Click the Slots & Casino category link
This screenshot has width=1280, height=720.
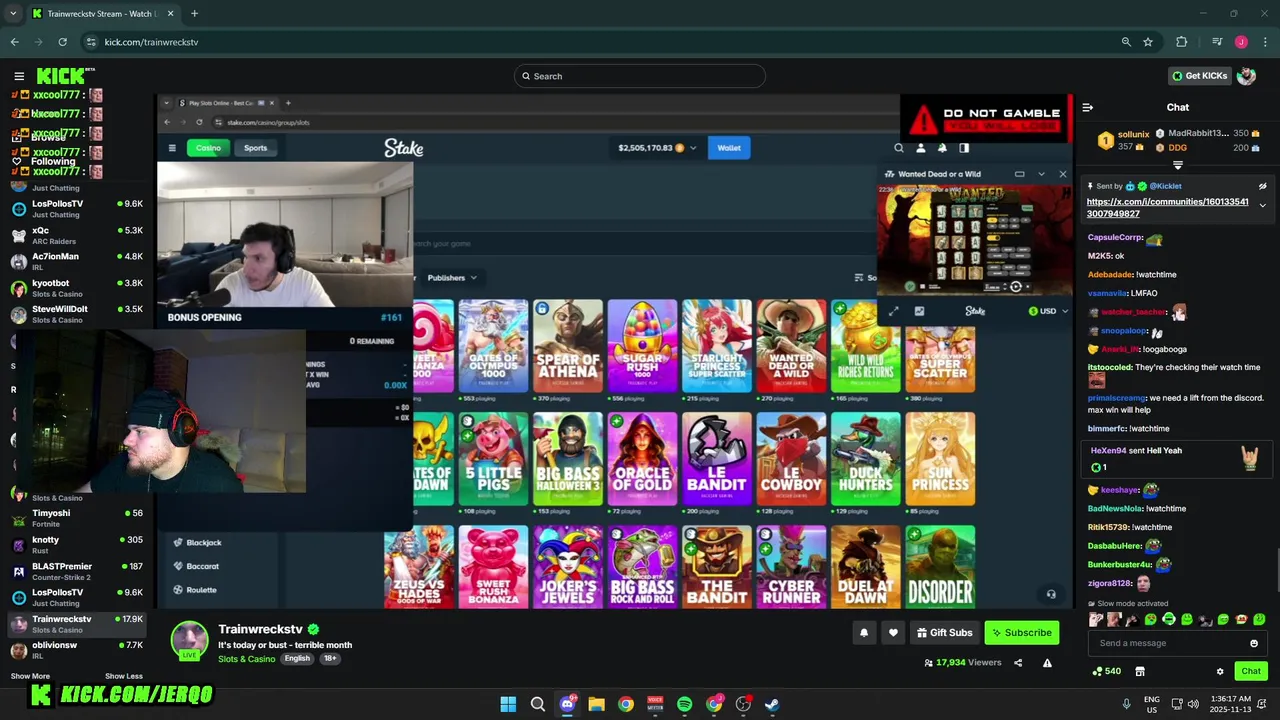246,659
